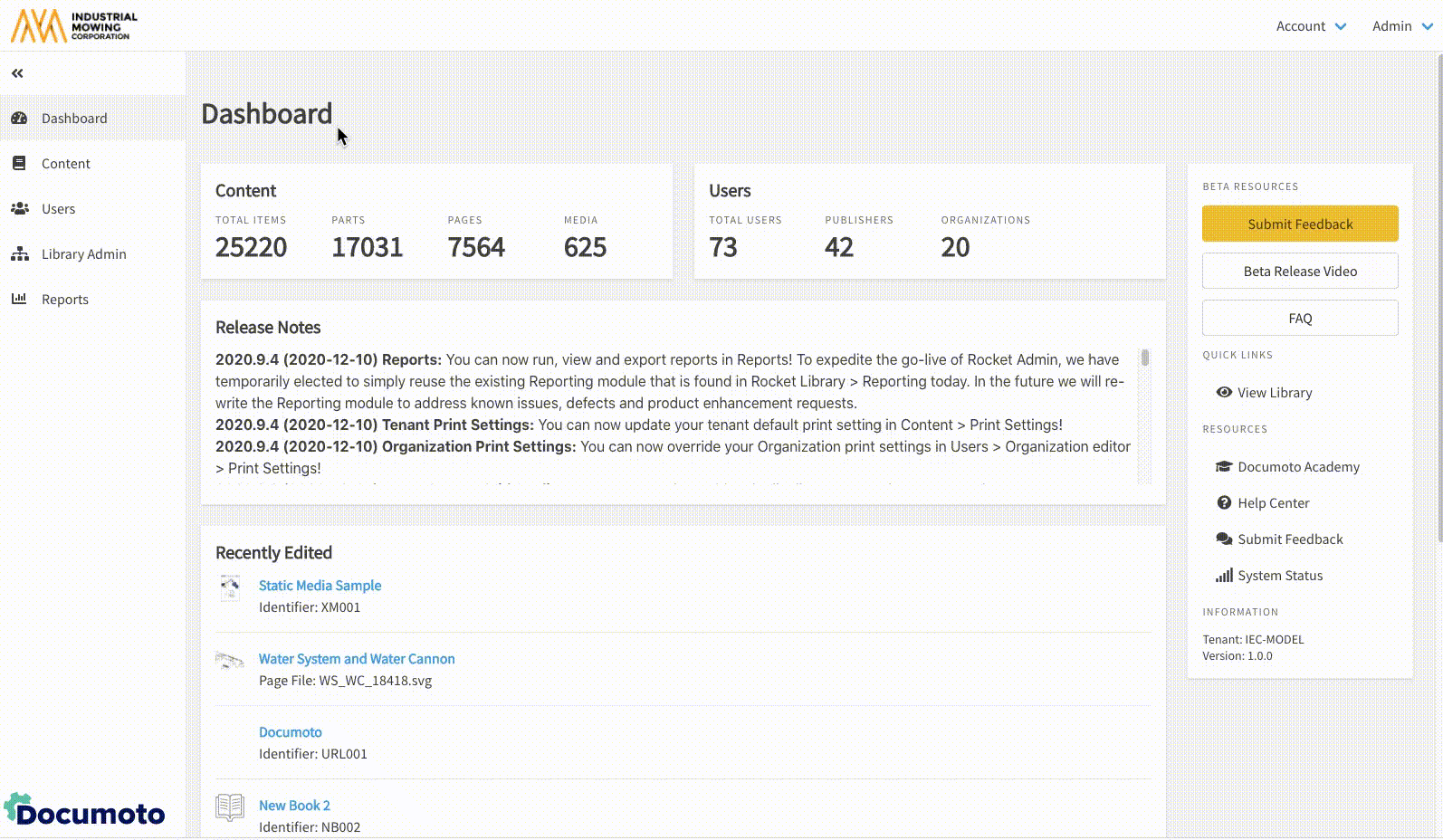1443x840 pixels.
Task: Click the Dashboard gauge icon in sidebar
Action: [19, 119]
